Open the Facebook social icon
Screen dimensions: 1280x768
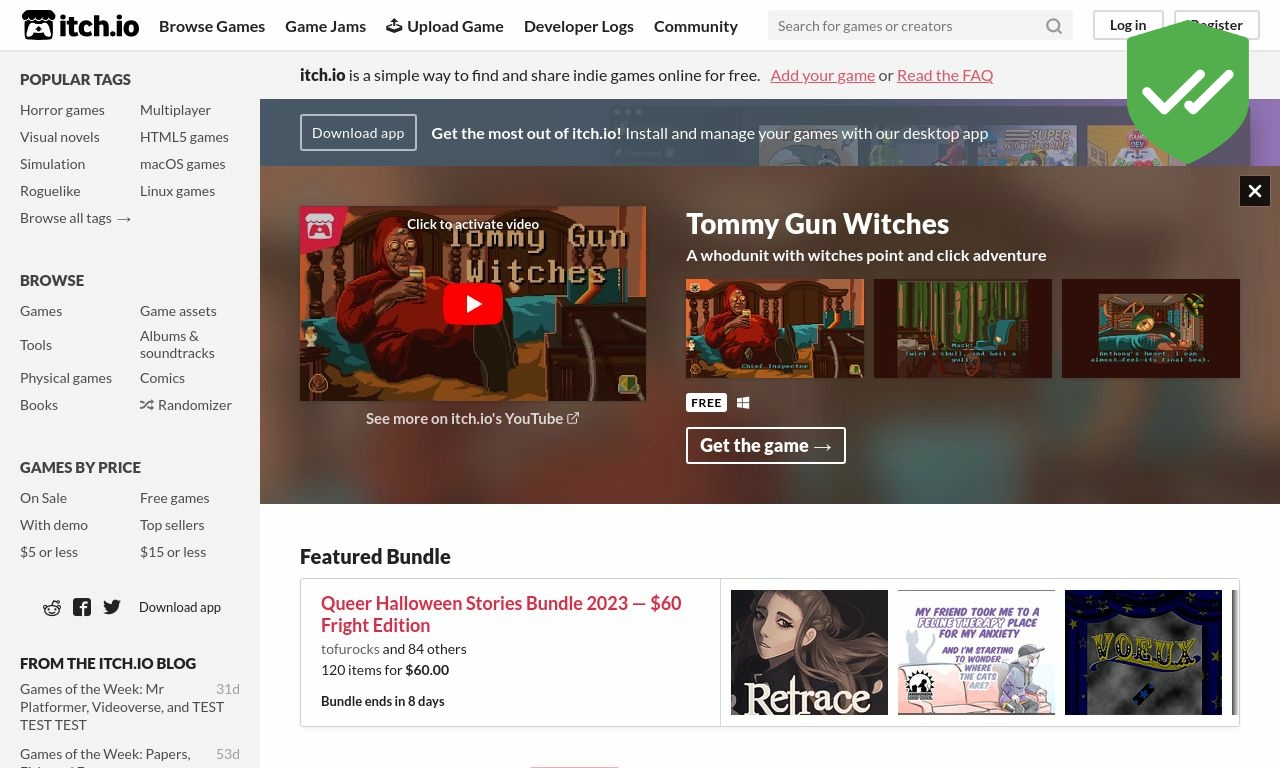pos(82,607)
